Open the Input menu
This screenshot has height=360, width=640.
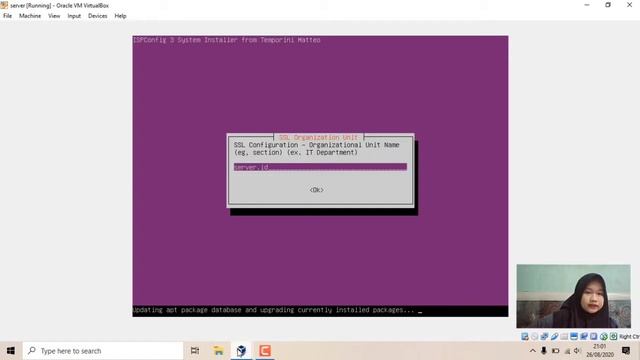pos(74,16)
